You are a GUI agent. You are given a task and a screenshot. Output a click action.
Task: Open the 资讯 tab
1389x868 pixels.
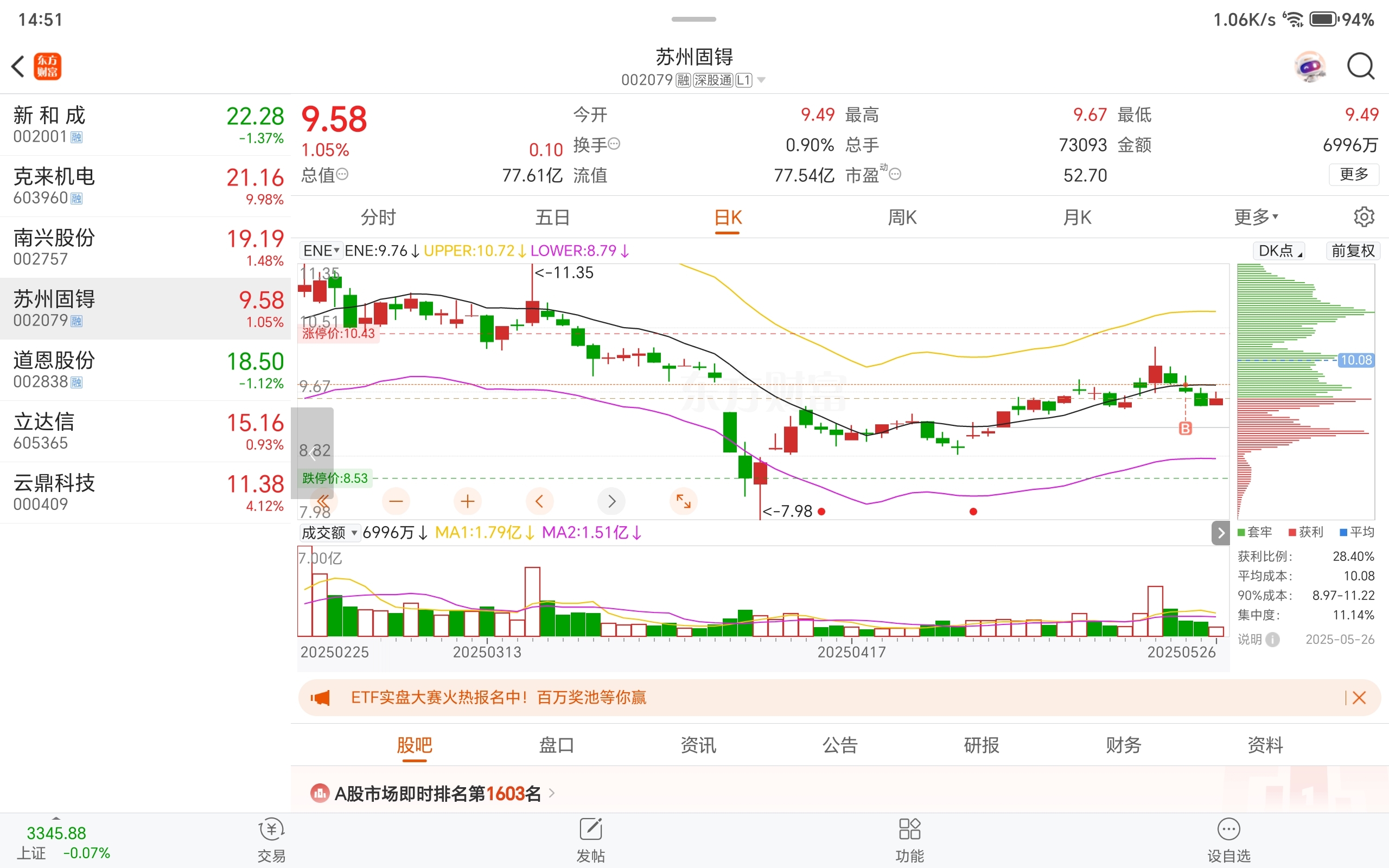click(698, 745)
